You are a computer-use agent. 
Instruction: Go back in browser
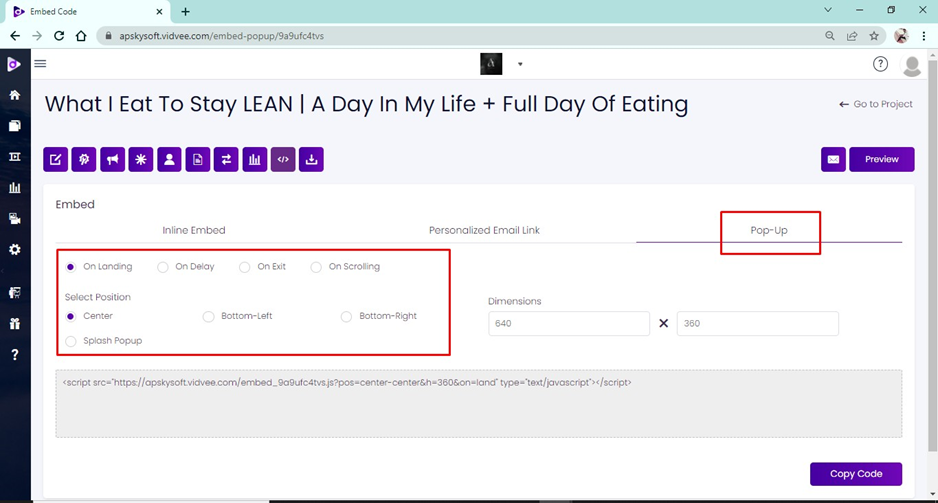point(15,36)
